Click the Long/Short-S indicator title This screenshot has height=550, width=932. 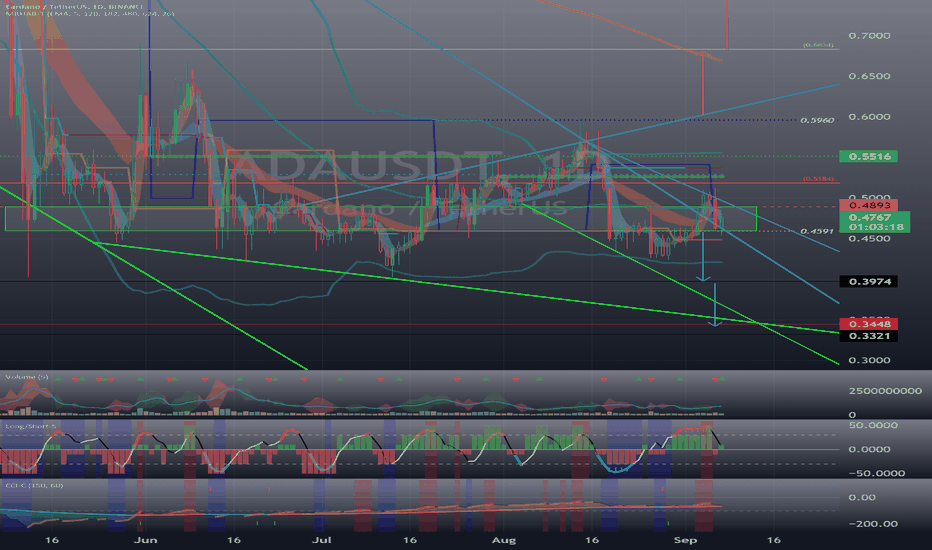(31, 426)
